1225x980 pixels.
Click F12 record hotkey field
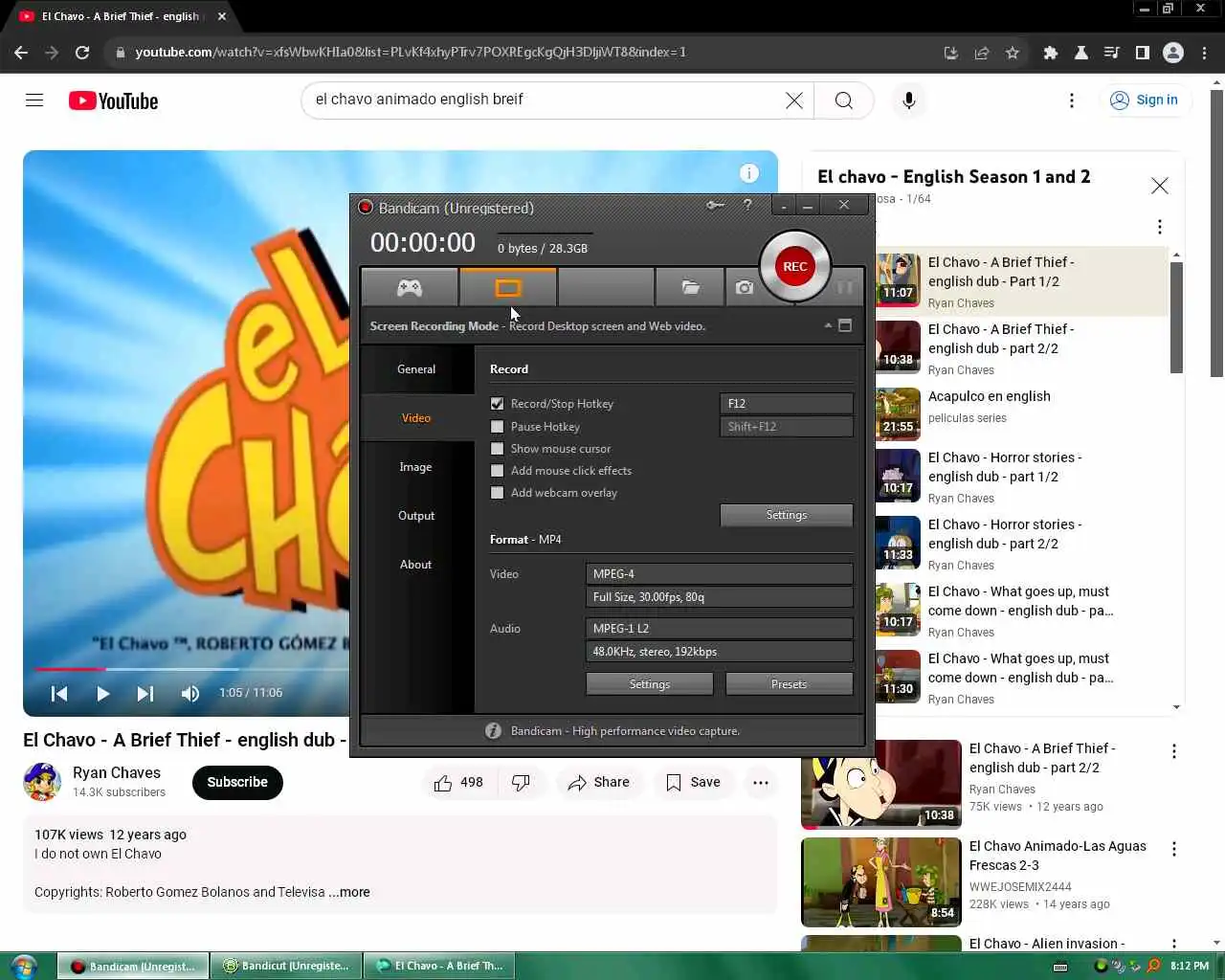pyautogui.click(x=786, y=404)
